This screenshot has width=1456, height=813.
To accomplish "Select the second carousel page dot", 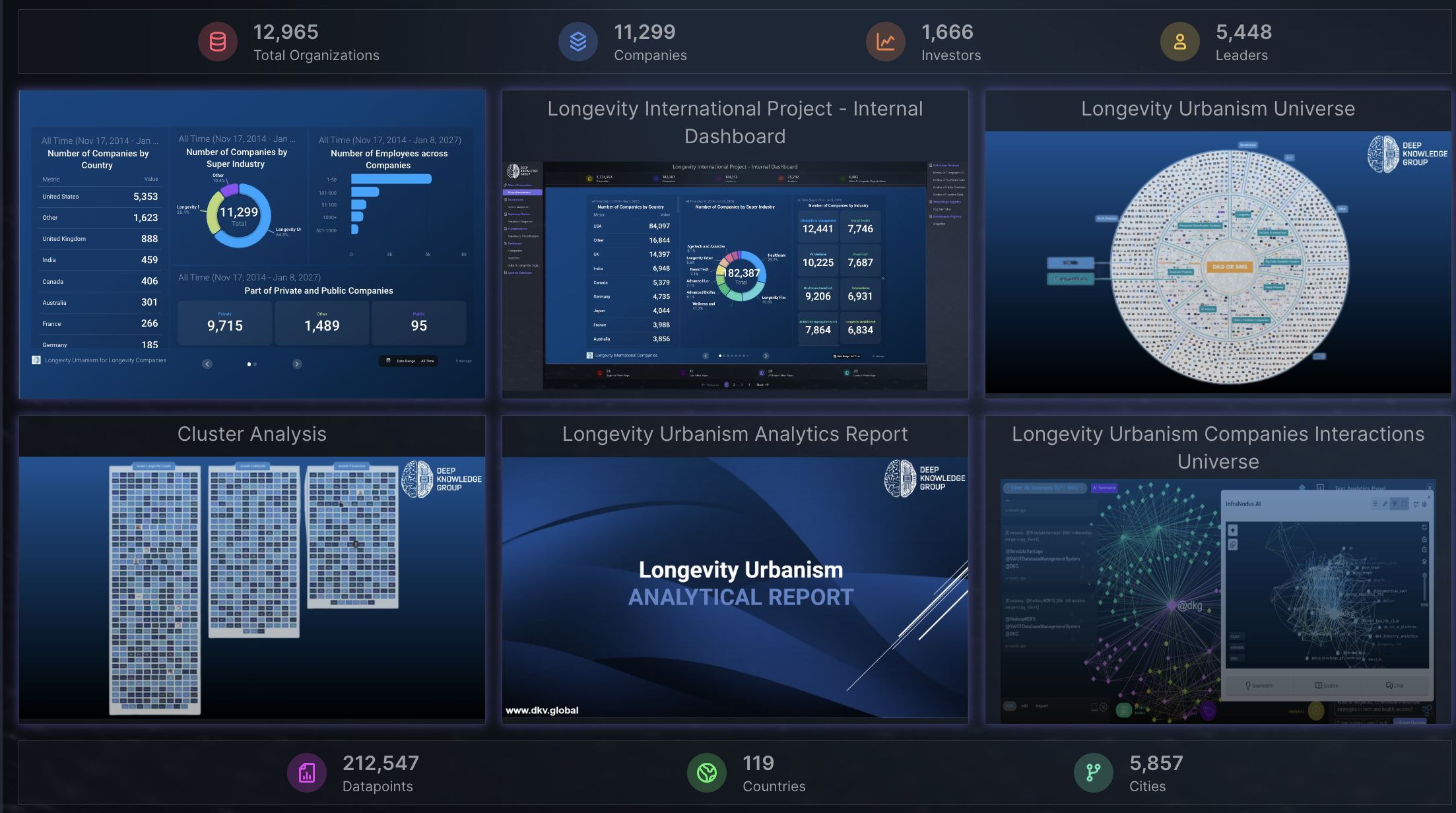I will (255, 364).
